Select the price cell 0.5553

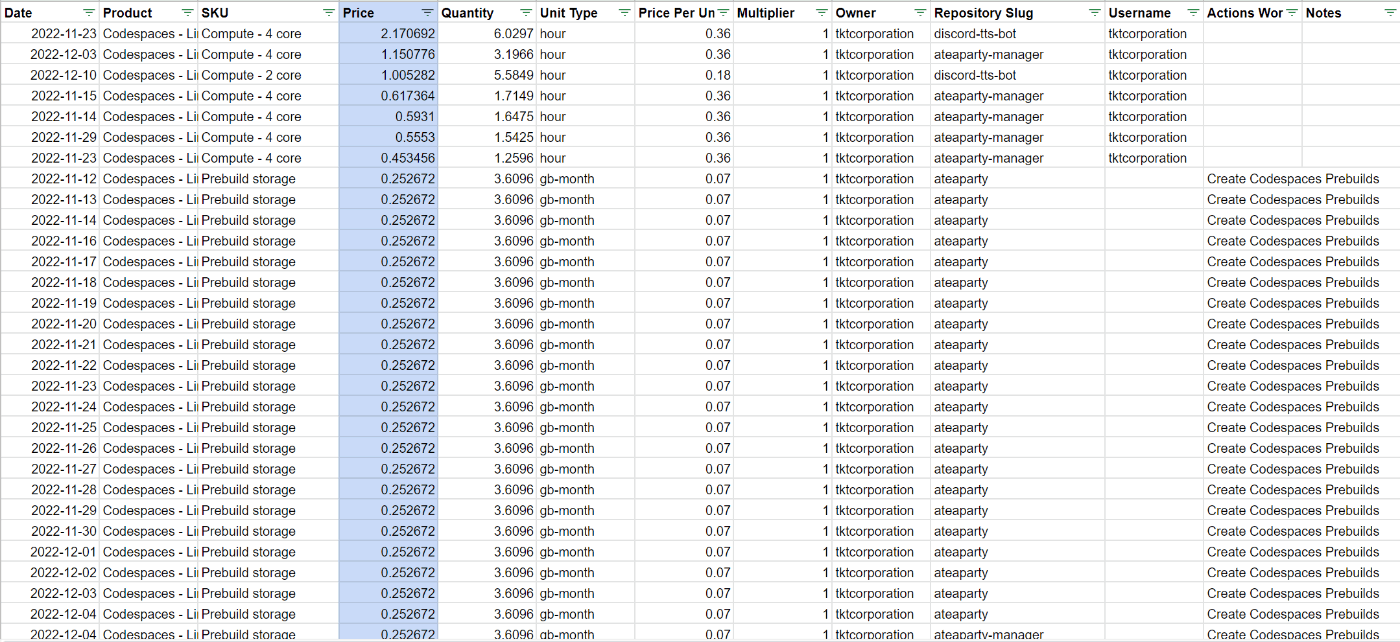click(388, 137)
